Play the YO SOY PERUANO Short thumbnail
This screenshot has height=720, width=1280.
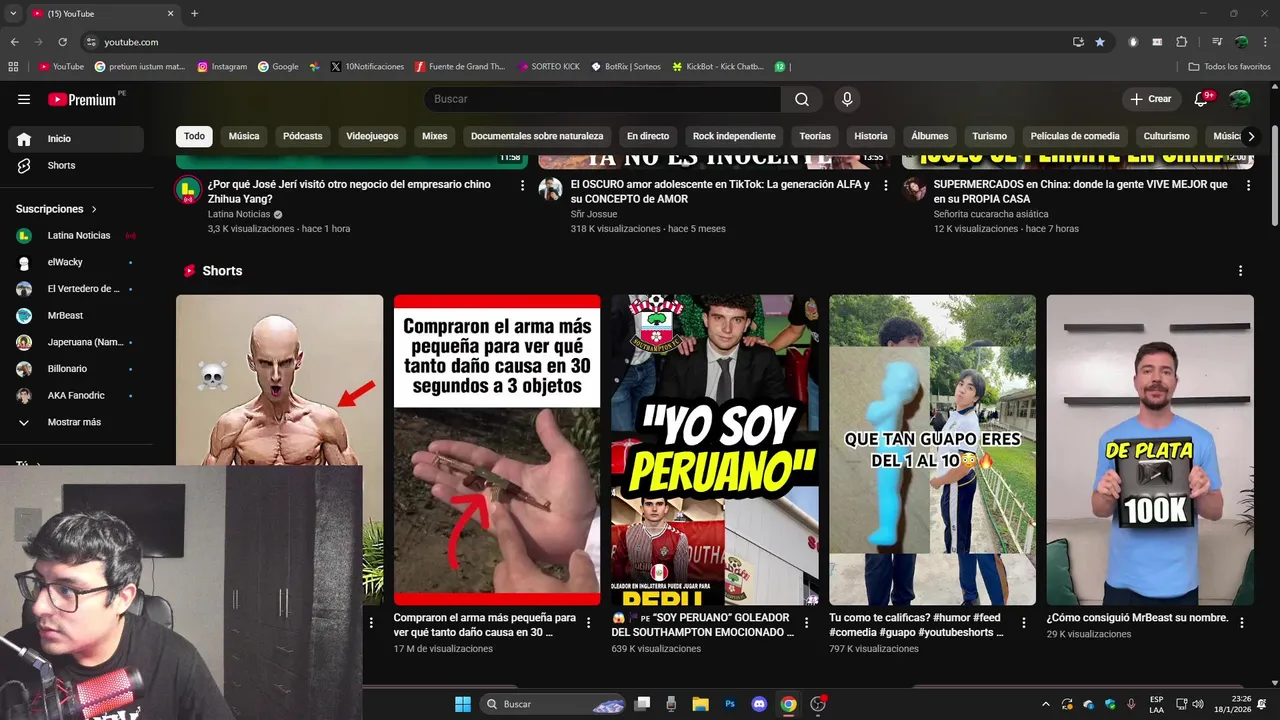coord(715,450)
